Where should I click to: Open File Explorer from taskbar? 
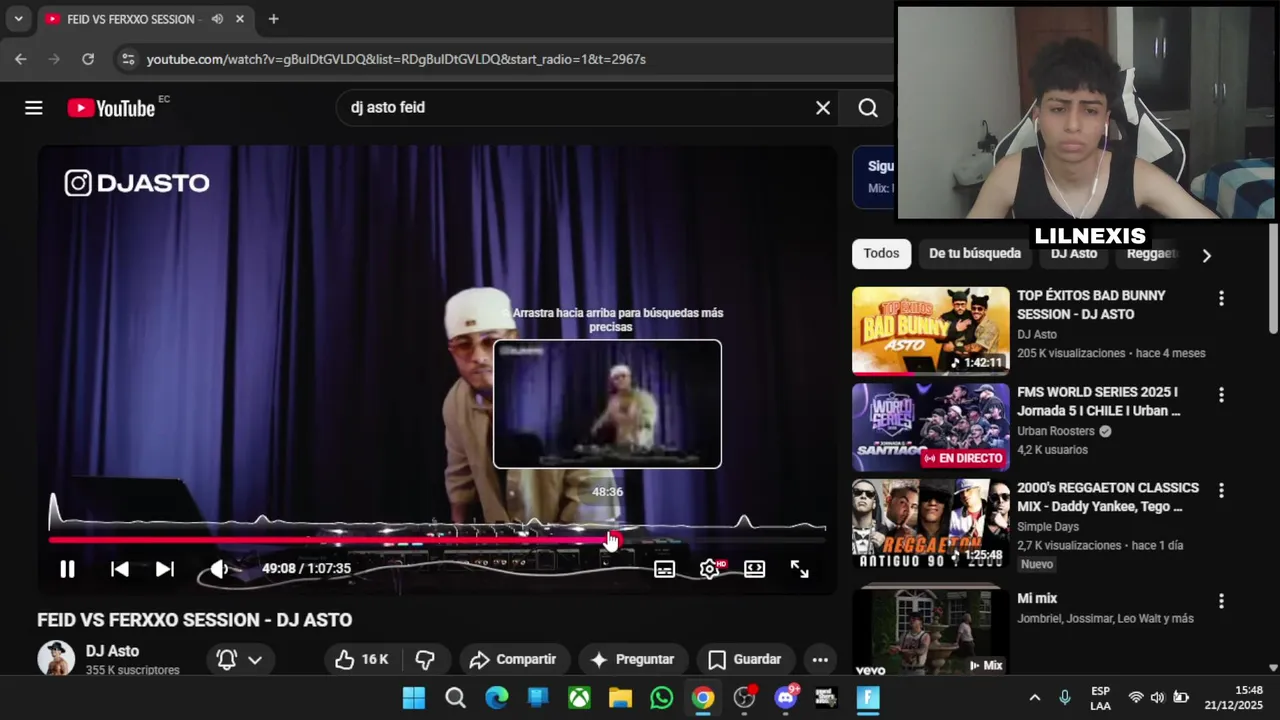620,698
